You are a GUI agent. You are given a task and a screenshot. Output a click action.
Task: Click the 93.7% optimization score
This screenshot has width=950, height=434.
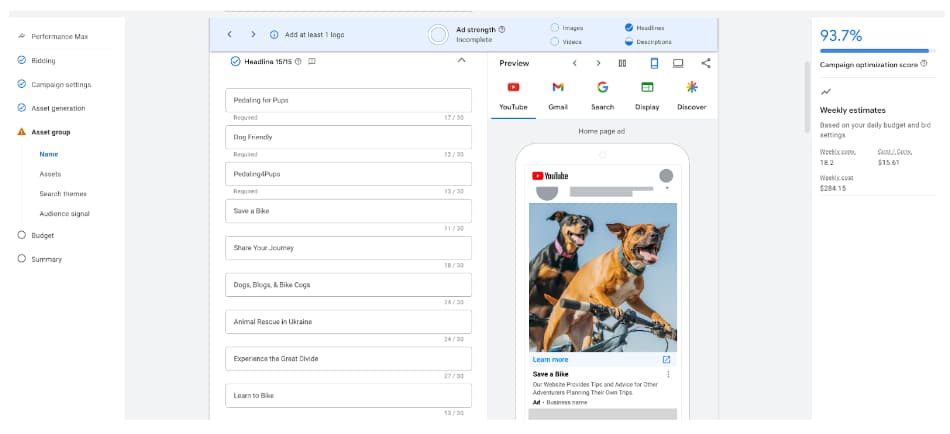click(x=841, y=36)
